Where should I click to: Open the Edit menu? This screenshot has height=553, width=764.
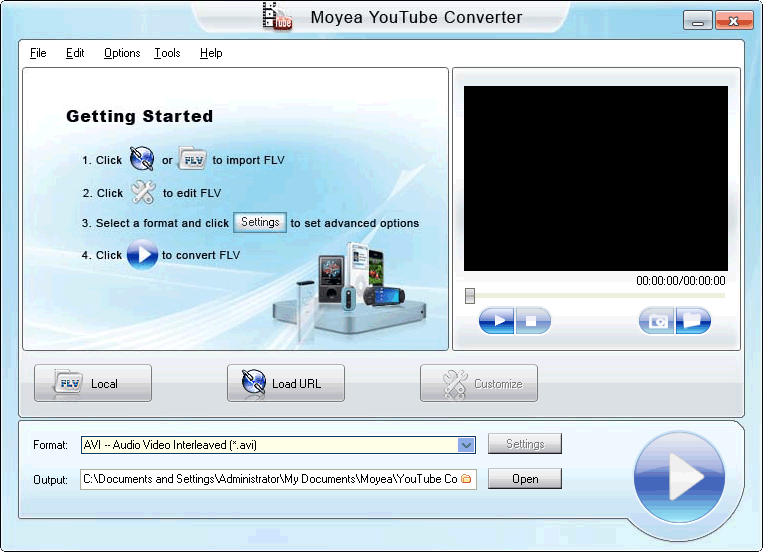coord(75,53)
